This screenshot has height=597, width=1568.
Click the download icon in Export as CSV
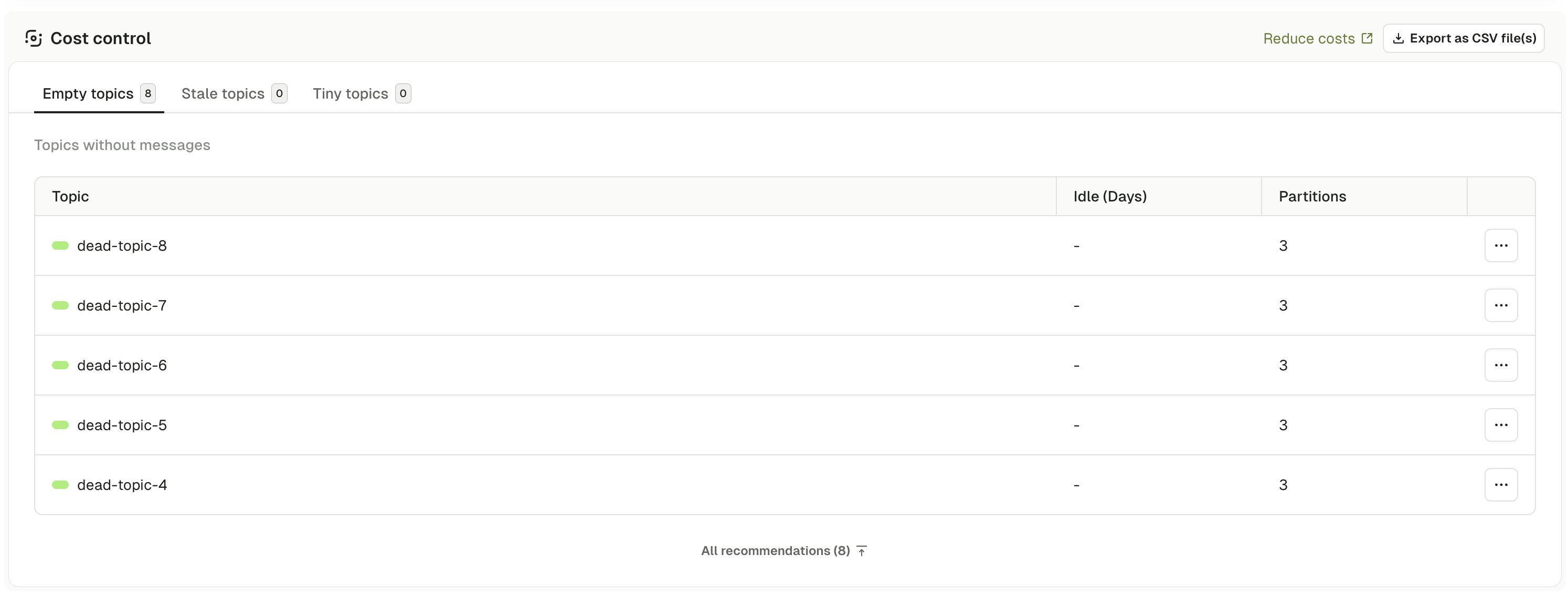(x=1400, y=38)
